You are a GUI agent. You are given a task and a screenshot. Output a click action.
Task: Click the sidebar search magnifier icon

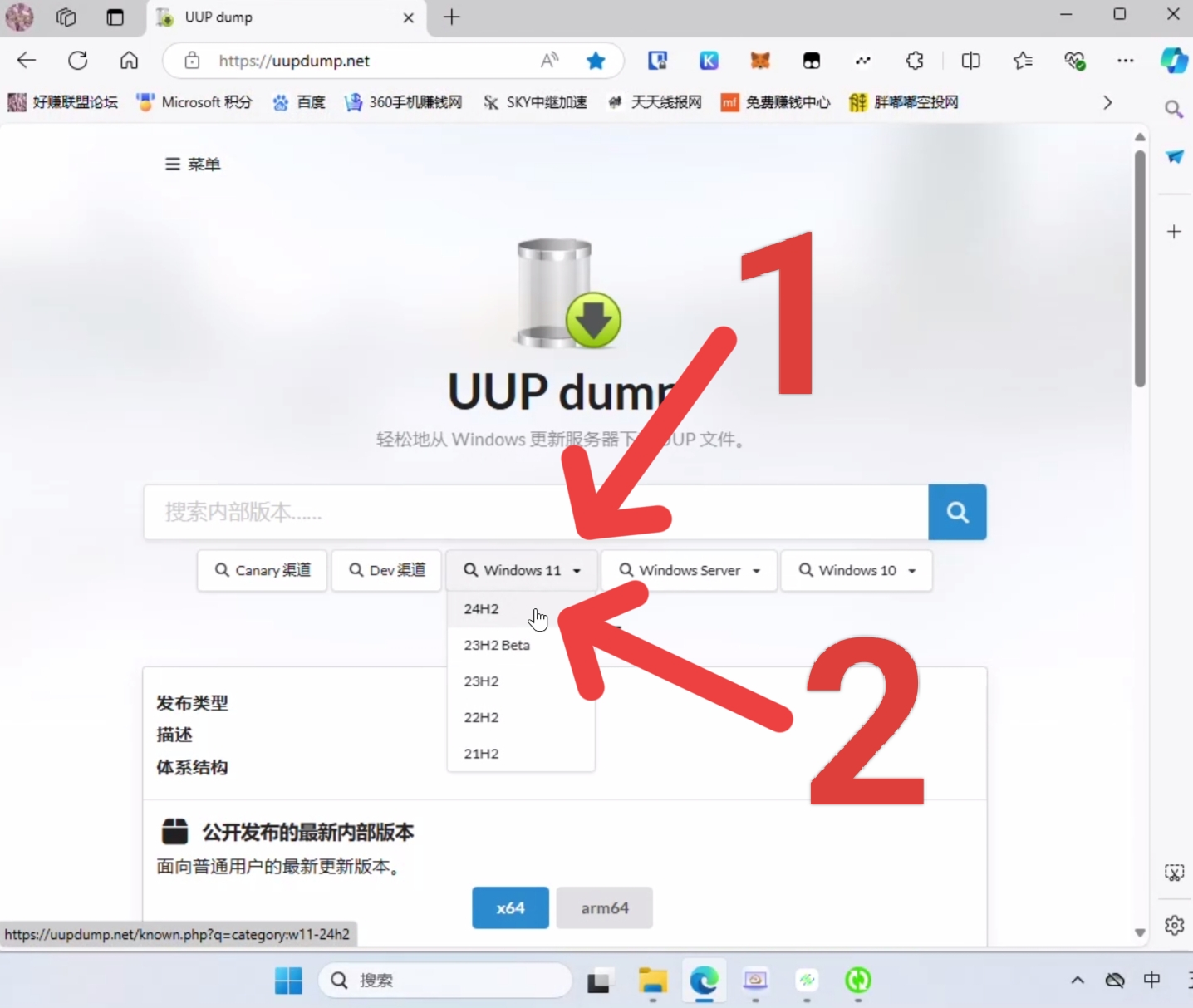tap(1174, 109)
